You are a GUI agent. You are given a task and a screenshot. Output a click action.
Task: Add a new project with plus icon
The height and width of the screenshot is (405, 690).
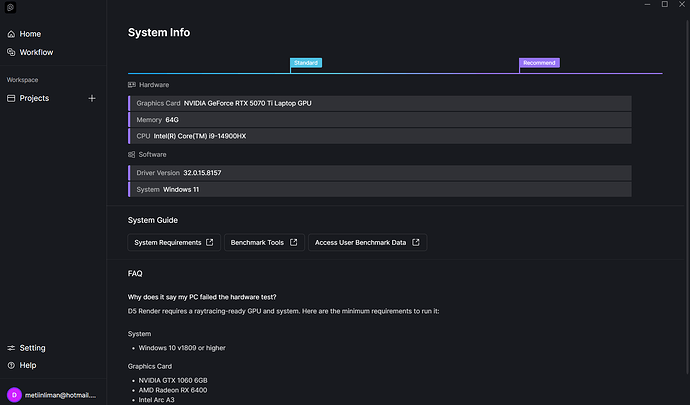coord(92,98)
